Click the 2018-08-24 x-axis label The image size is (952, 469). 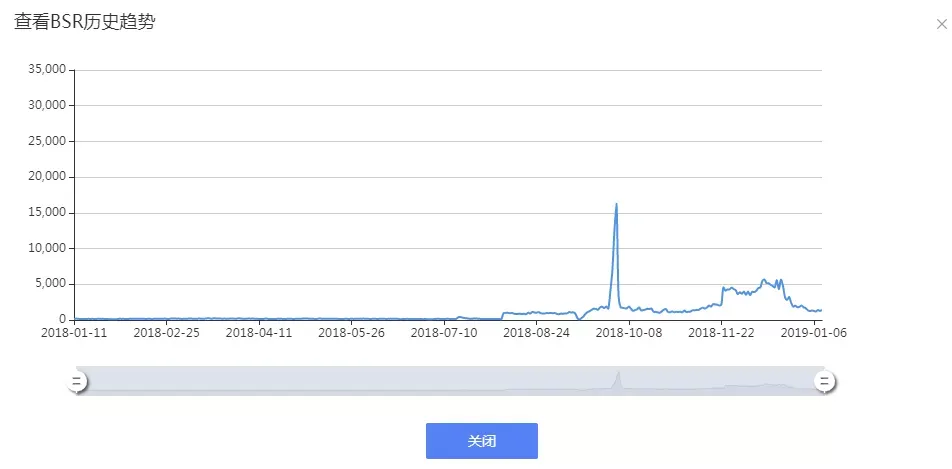(536, 335)
